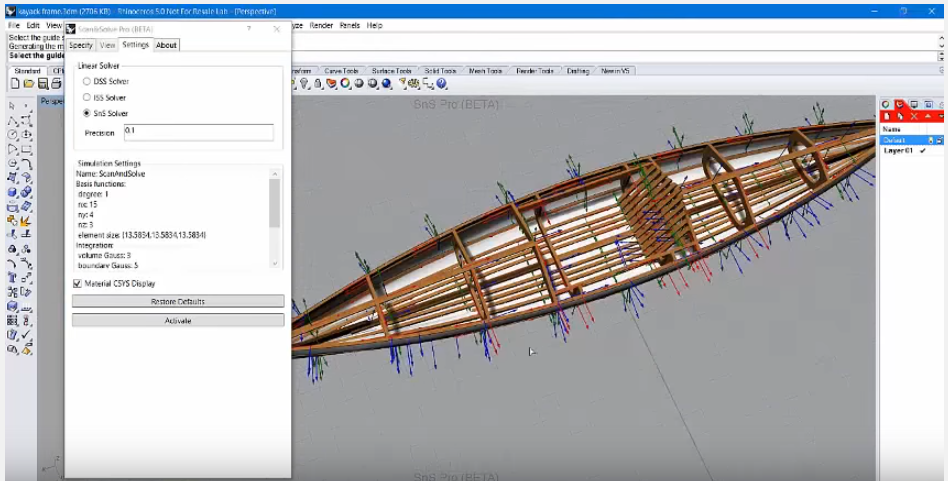
Task: Click the 'element size' line in Simulation Settings
Action: [x=142, y=234]
